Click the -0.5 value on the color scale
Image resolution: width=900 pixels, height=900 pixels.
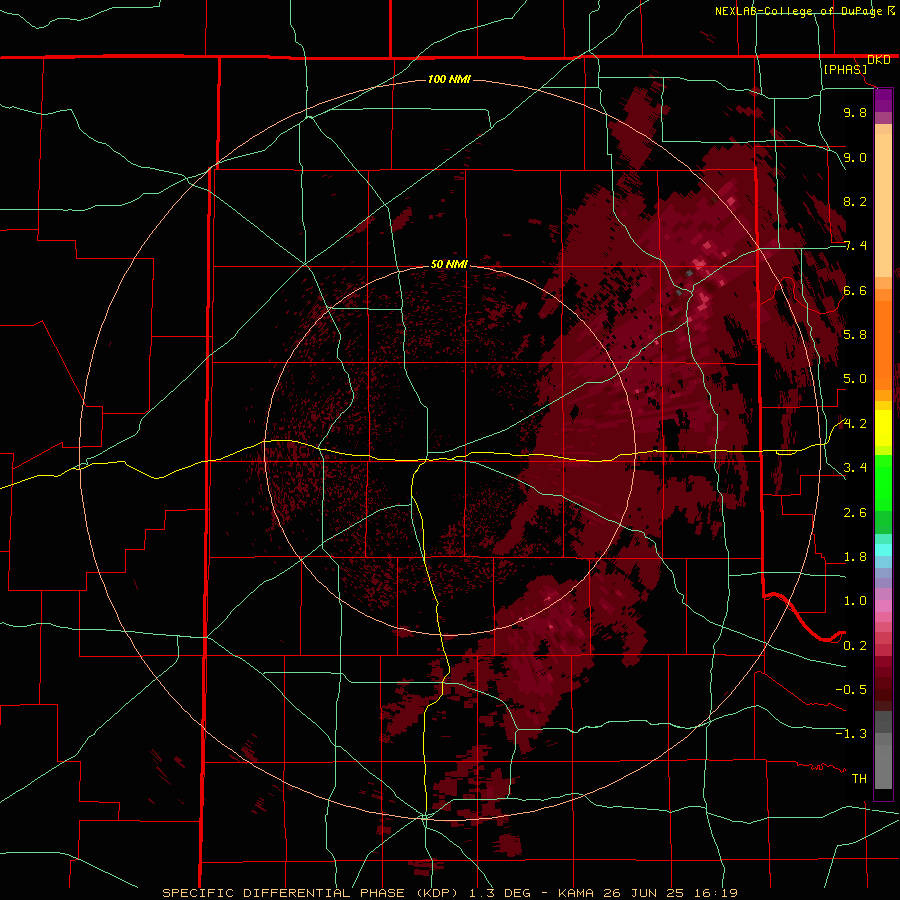(851, 690)
